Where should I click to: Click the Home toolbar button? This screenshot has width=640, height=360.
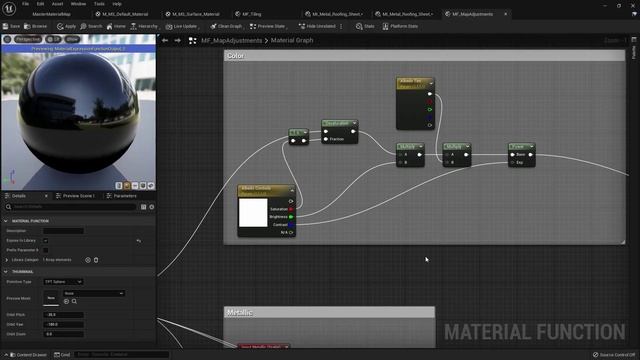[116, 26]
